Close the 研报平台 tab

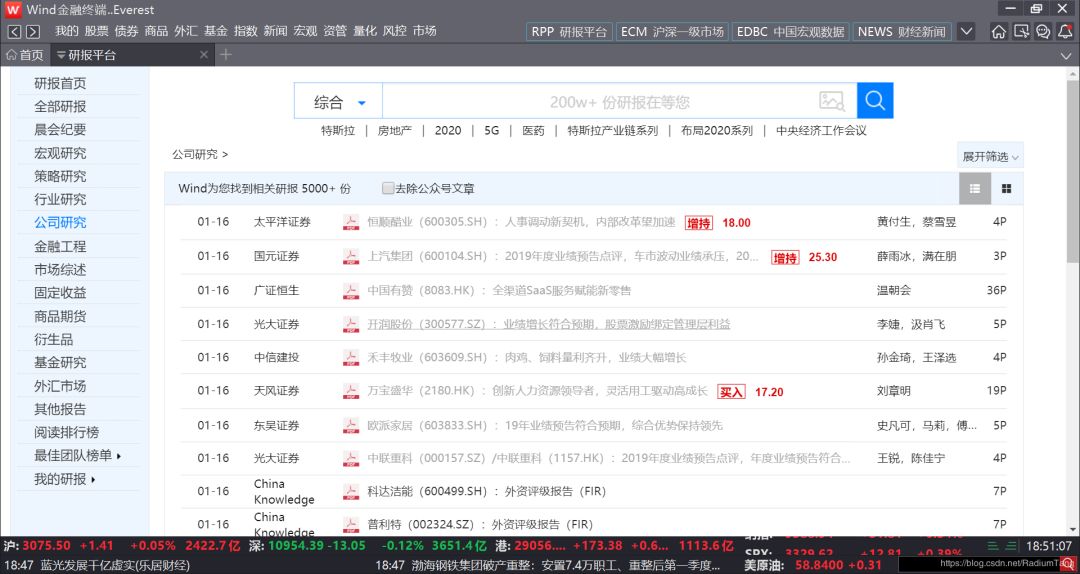(x=204, y=55)
